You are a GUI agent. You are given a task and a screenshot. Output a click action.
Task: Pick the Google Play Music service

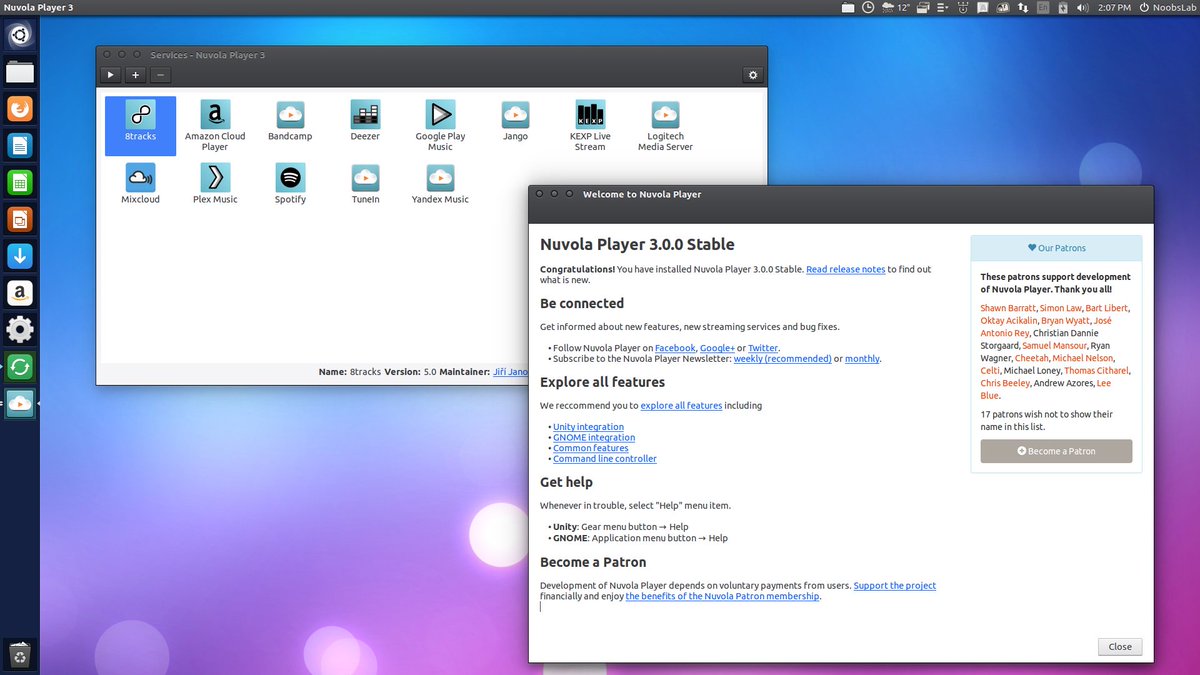(x=440, y=126)
